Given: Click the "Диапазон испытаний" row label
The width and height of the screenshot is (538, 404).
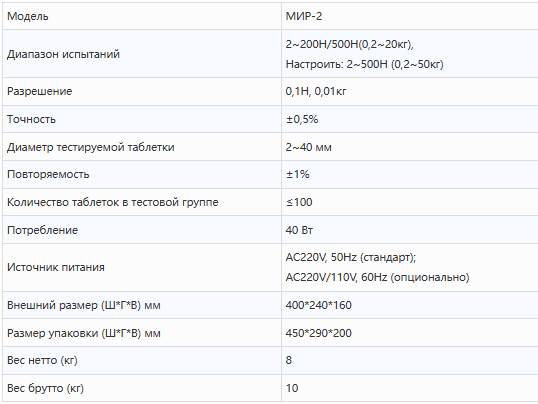Looking at the screenshot, I should click(x=63, y=54).
